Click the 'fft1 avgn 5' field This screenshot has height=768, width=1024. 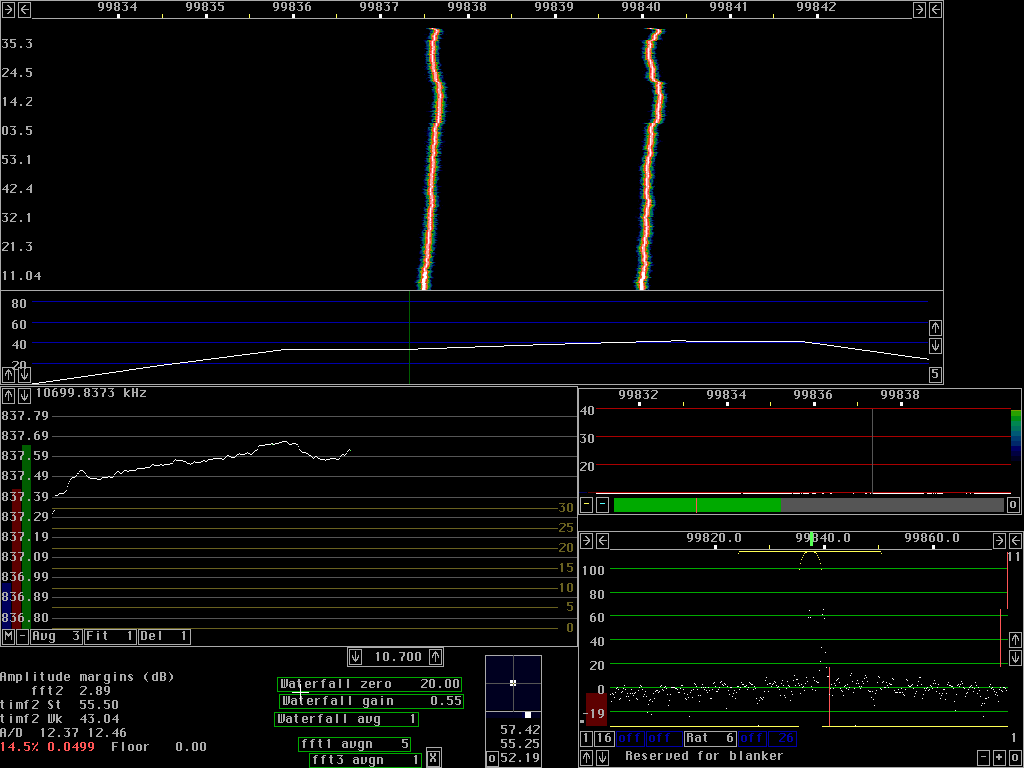pos(355,744)
